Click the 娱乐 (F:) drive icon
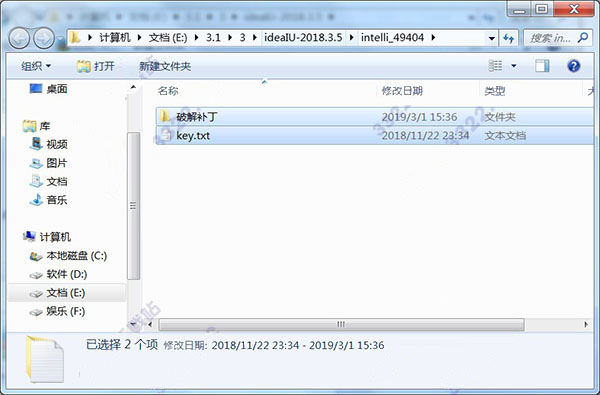Image resolution: width=600 pixels, height=395 pixels. (36, 312)
